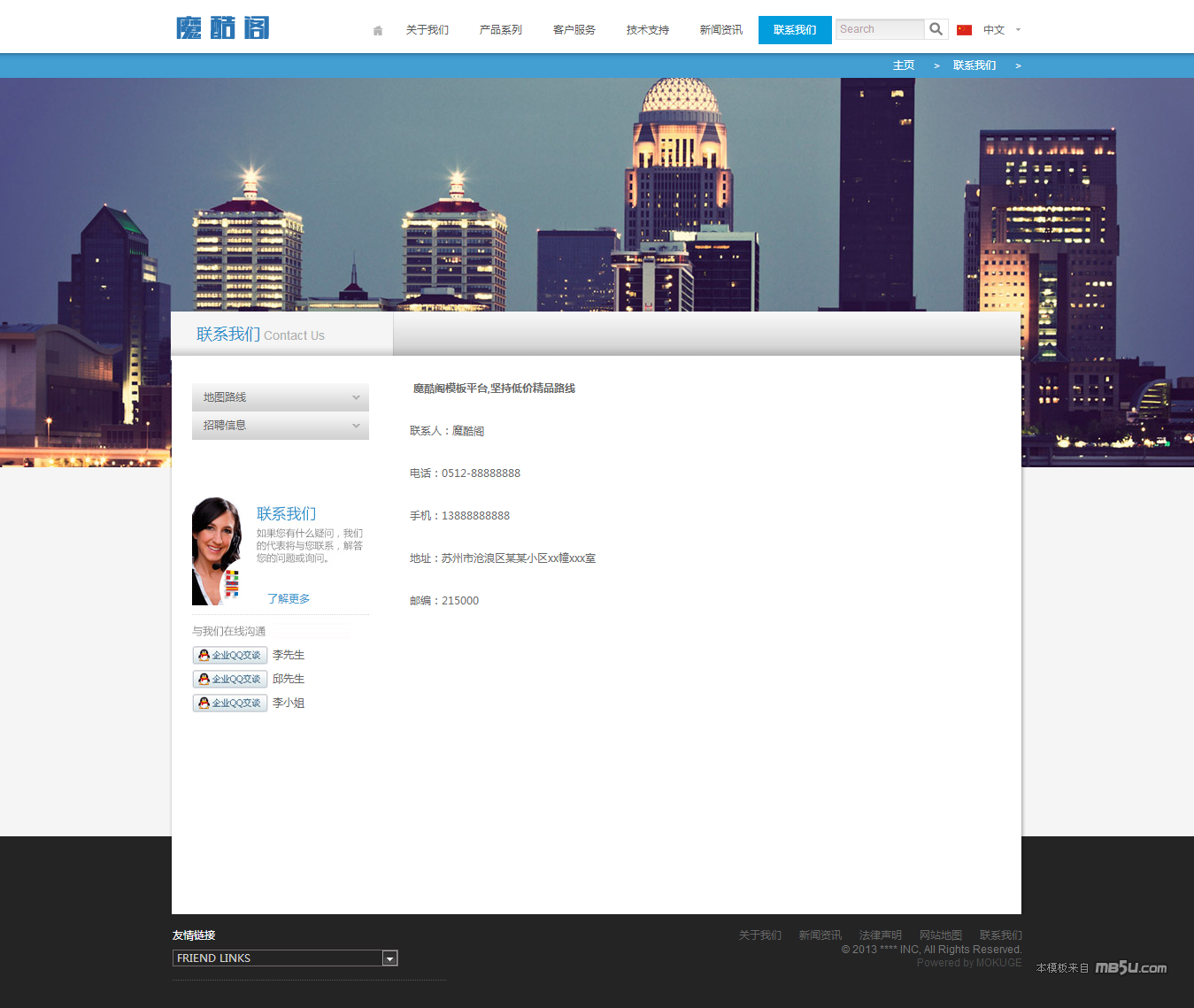Open QQ chat button for 邱先生
Viewport: 1194px width, 1008px height.
230,679
